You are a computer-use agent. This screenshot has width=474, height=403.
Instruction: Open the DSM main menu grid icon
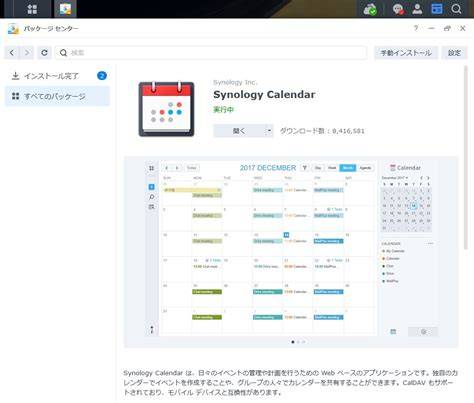coord(32,9)
